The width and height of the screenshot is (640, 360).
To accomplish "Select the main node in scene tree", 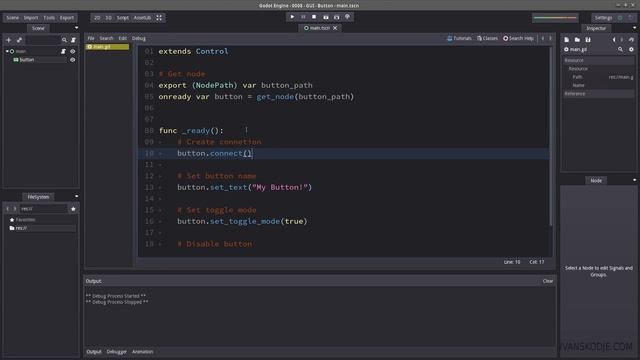I will point(20,51).
